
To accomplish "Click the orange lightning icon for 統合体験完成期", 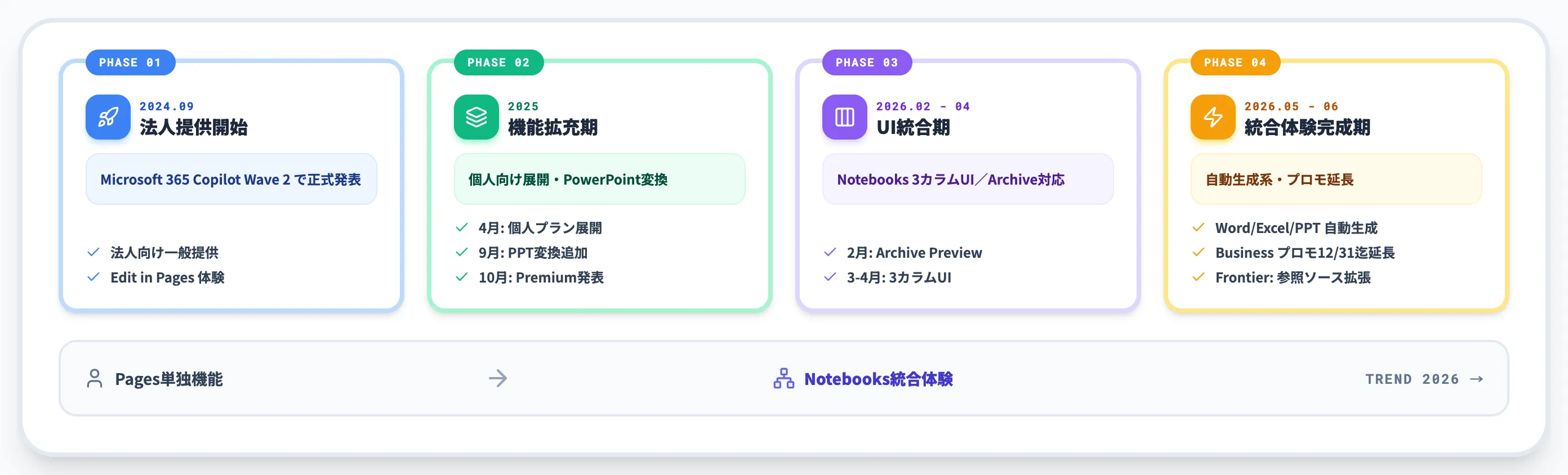I will (1213, 116).
